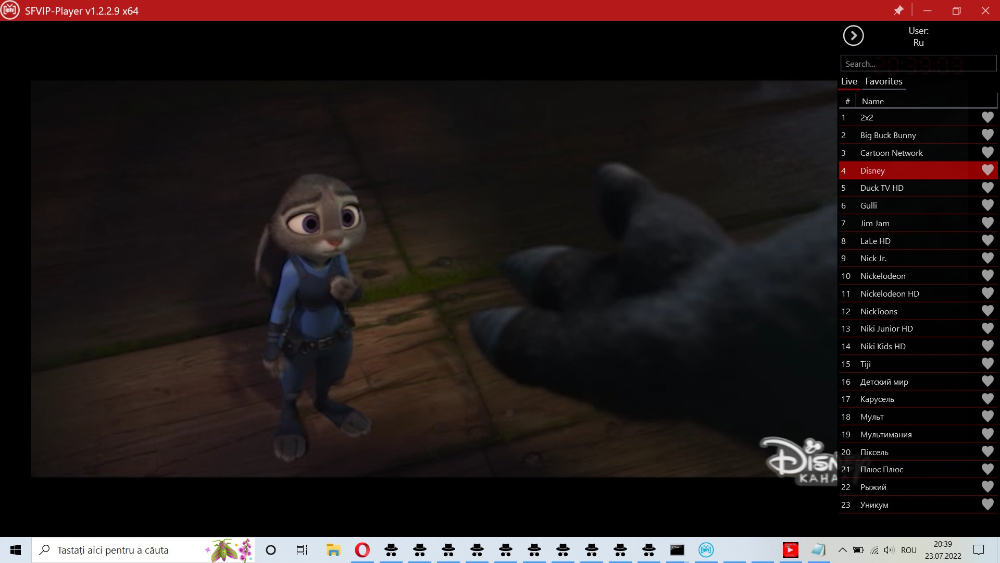Viewport: 1000px width, 563px height.
Task: Mark LaLe HD as favorite
Action: tap(987, 240)
